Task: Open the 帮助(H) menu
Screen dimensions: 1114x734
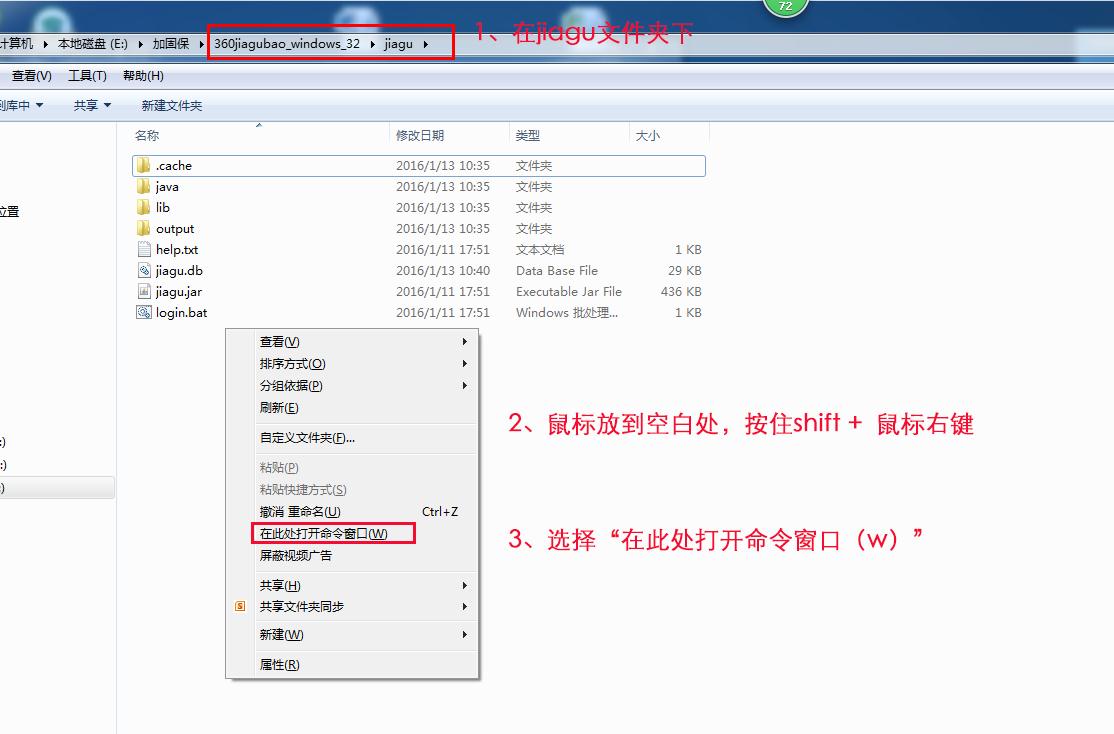Action: click(143, 75)
